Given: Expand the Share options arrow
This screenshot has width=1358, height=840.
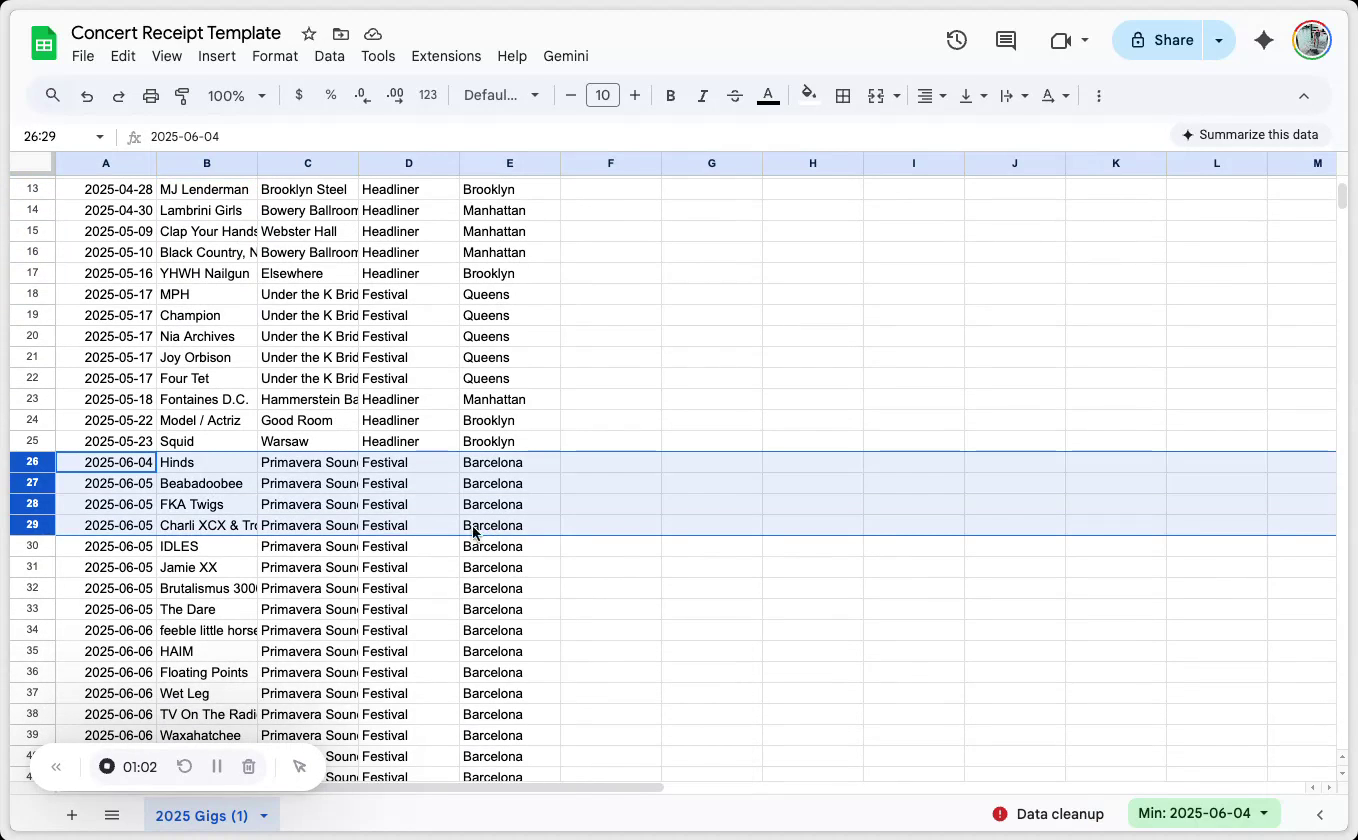Looking at the screenshot, I should [x=1219, y=40].
